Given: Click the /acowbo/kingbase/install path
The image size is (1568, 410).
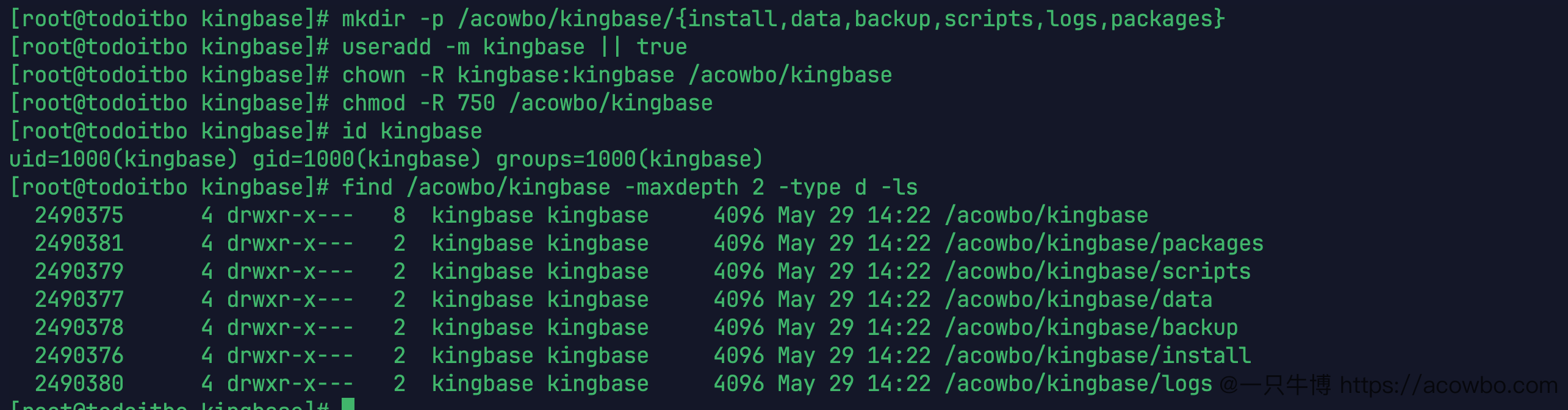Looking at the screenshot, I should tap(1098, 356).
